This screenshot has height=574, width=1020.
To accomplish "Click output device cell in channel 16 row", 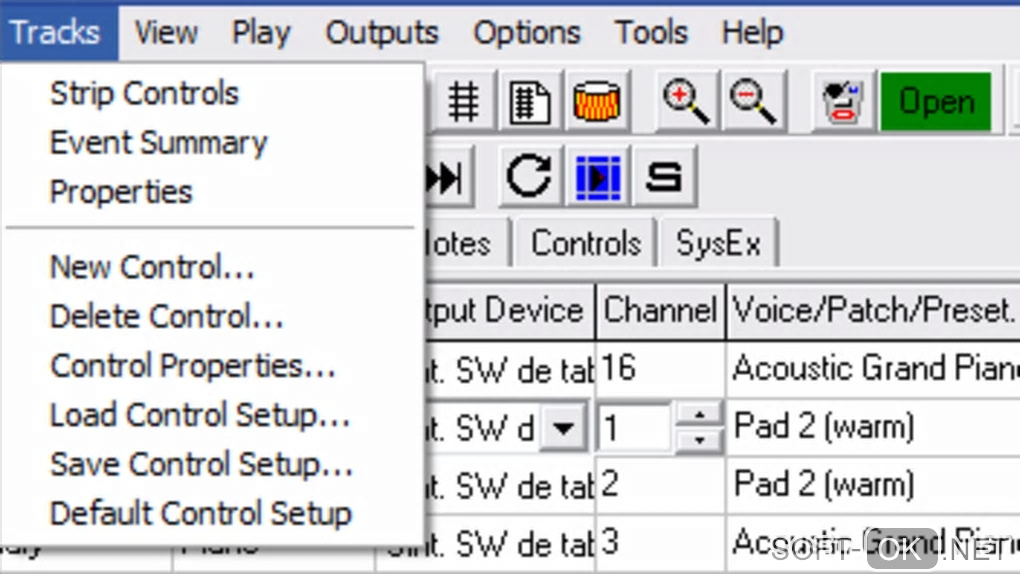I will [x=510, y=369].
